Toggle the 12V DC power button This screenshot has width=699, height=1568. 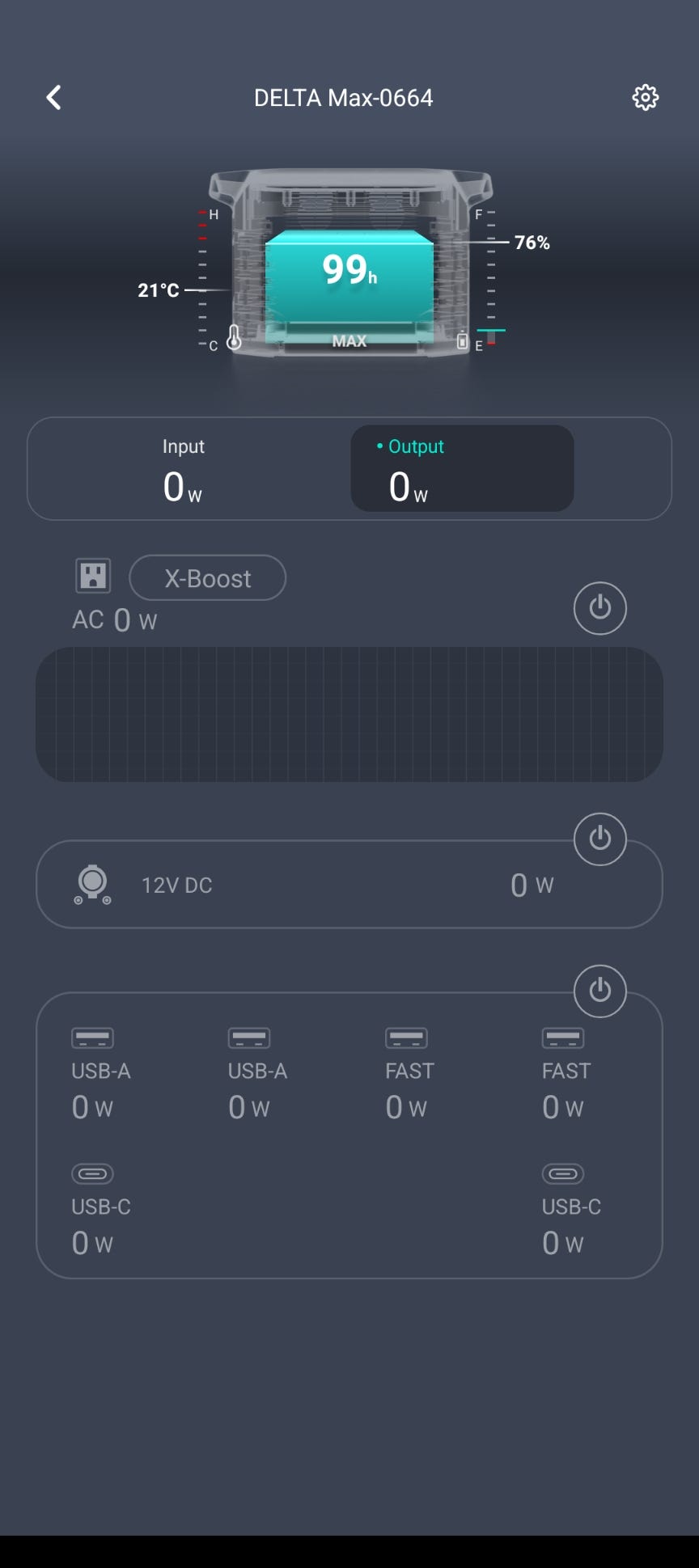599,839
